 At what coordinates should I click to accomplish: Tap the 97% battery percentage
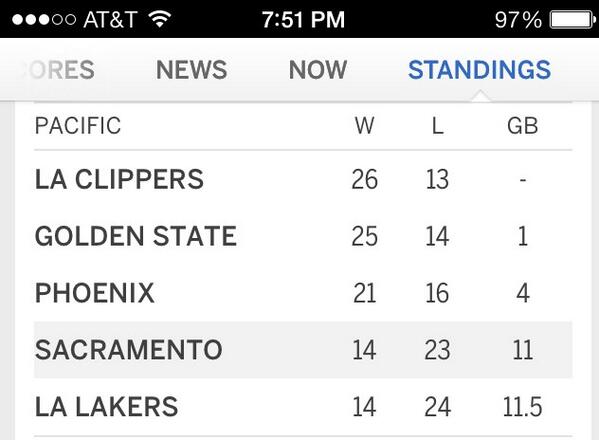coord(518,20)
